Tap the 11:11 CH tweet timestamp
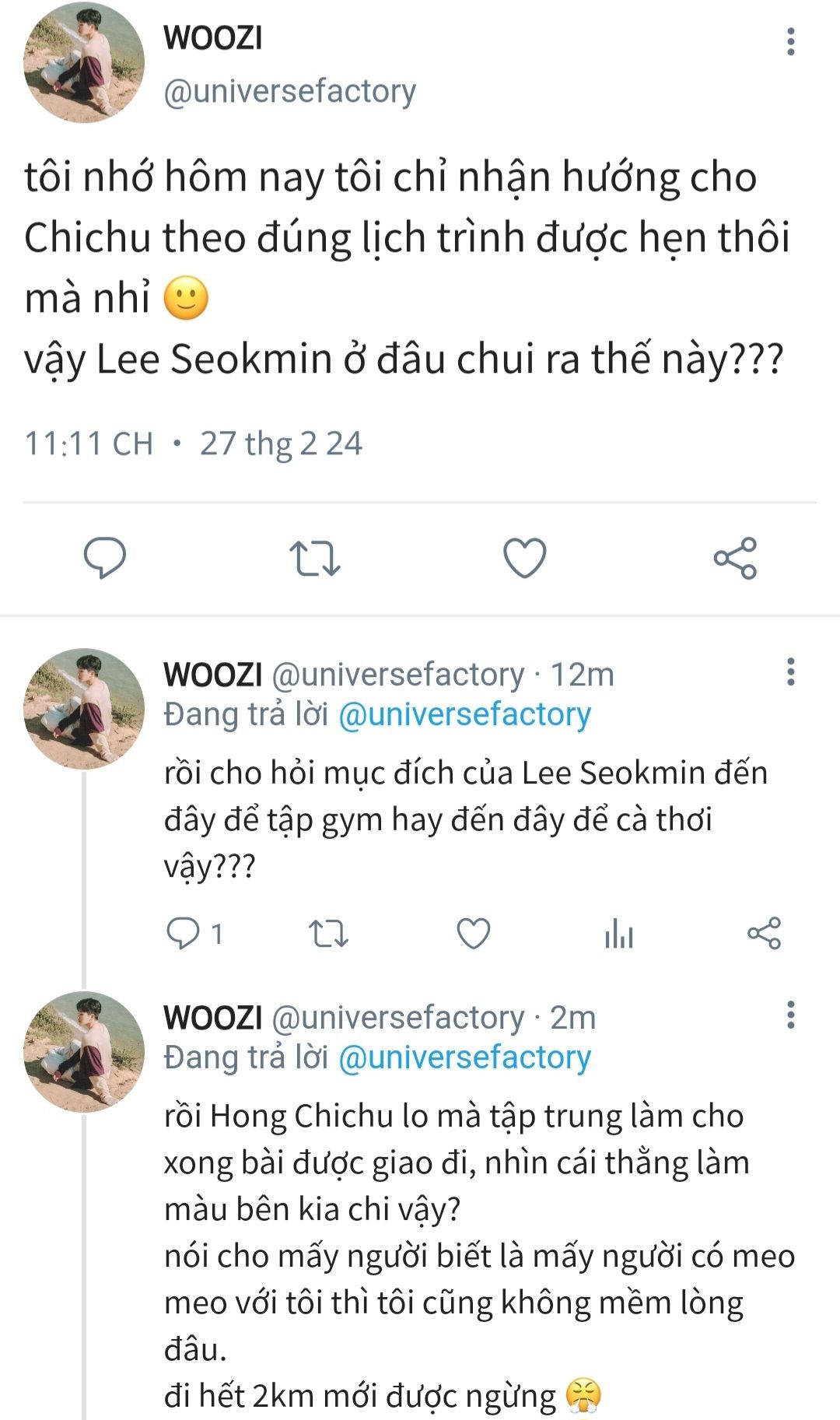 pyautogui.click(x=89, y=444)
